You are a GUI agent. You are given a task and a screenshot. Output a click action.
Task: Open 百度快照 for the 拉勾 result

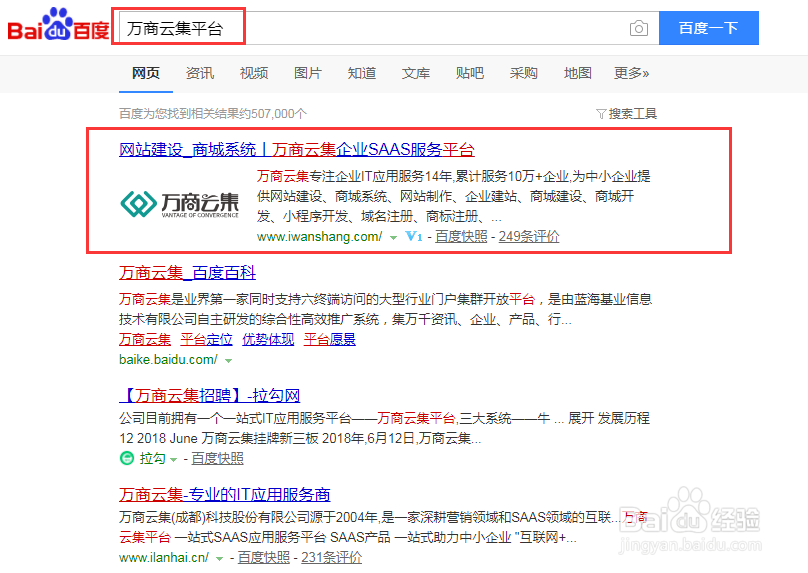click(217, 458)
